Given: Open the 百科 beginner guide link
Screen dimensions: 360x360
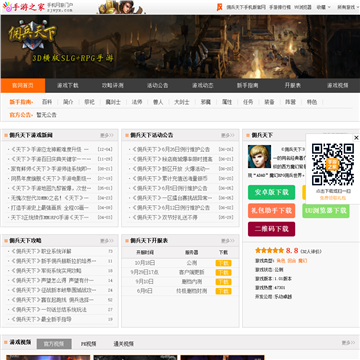Looking at the screenshot, I should [x=47, y=102].
